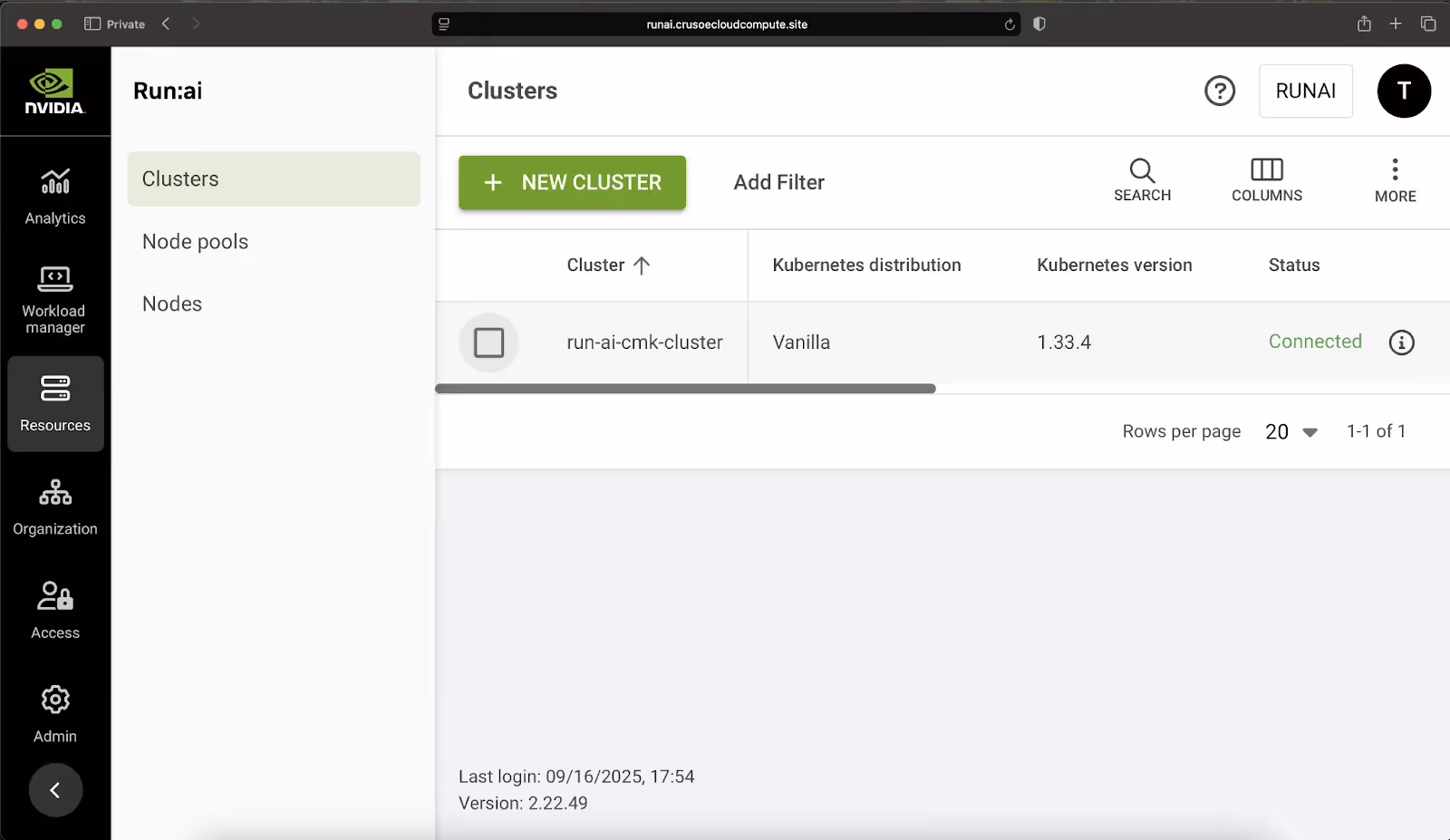Open the Rows per page dropdown
This screenshot has height=840, width=1450.
tap(1290, 432)
